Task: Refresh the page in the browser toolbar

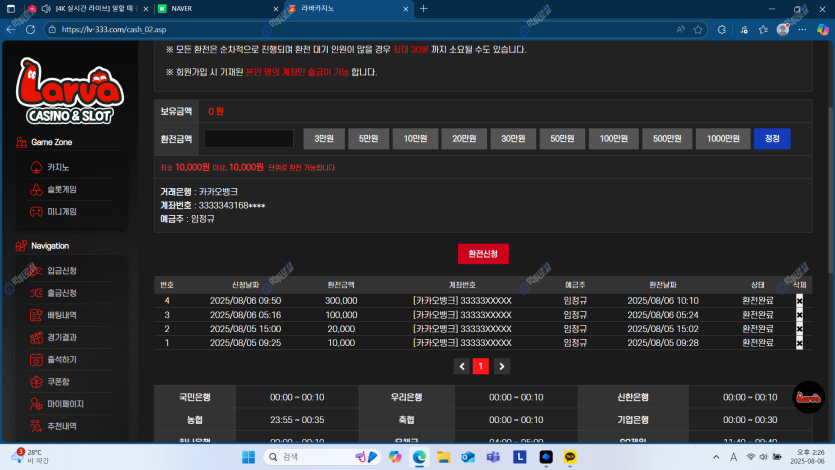Action: [30, 30]
